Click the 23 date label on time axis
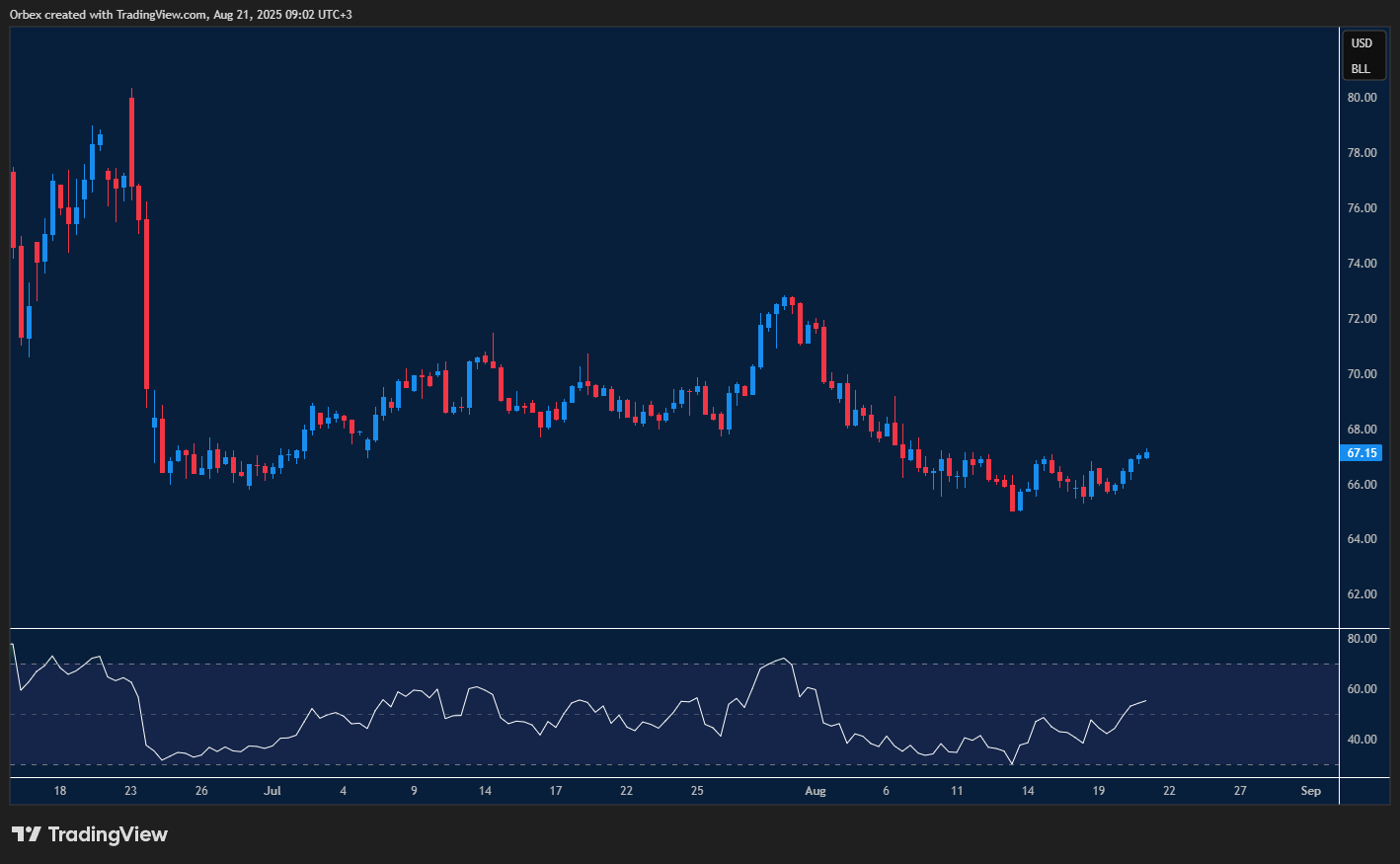 (x=131, y=791)
